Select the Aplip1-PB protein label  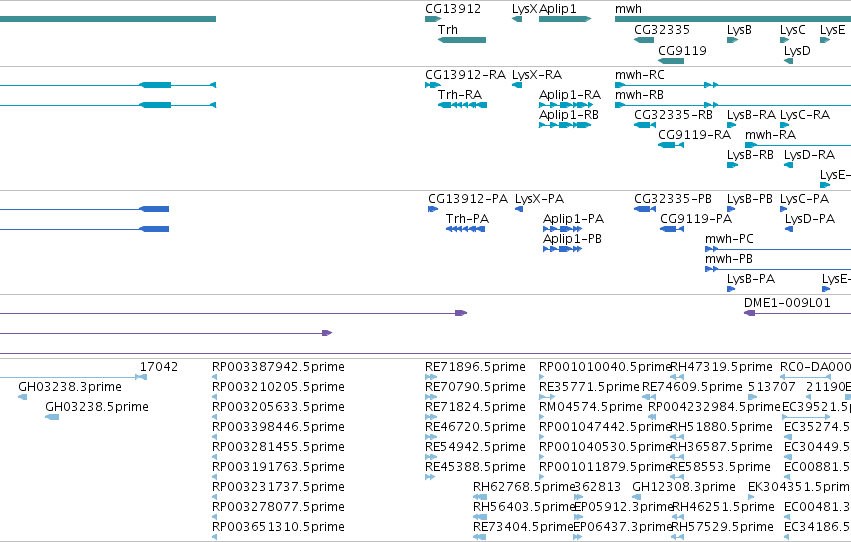(572, 239)
